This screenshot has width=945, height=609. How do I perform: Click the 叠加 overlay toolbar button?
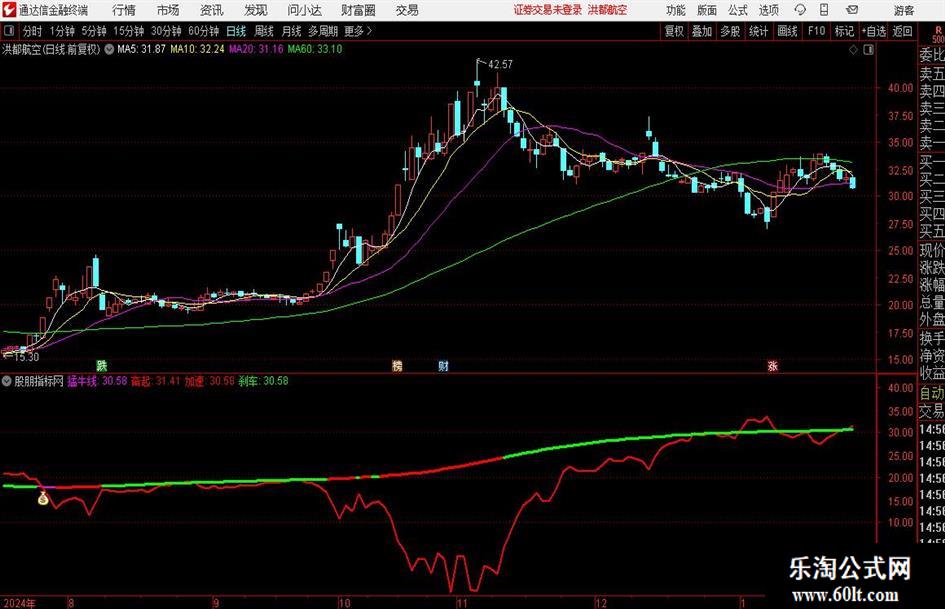tap(702, 31)
